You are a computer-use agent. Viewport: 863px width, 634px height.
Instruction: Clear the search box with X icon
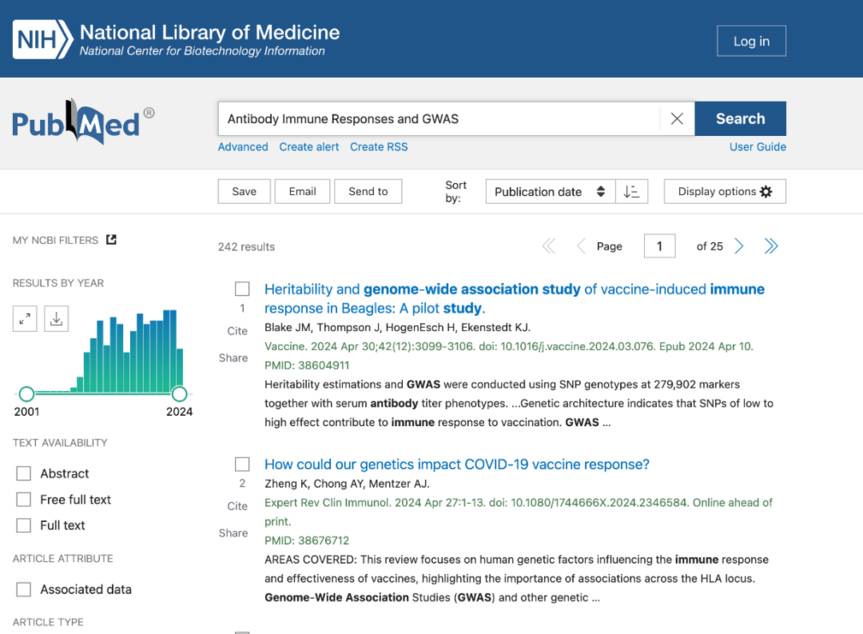[677, 119]
